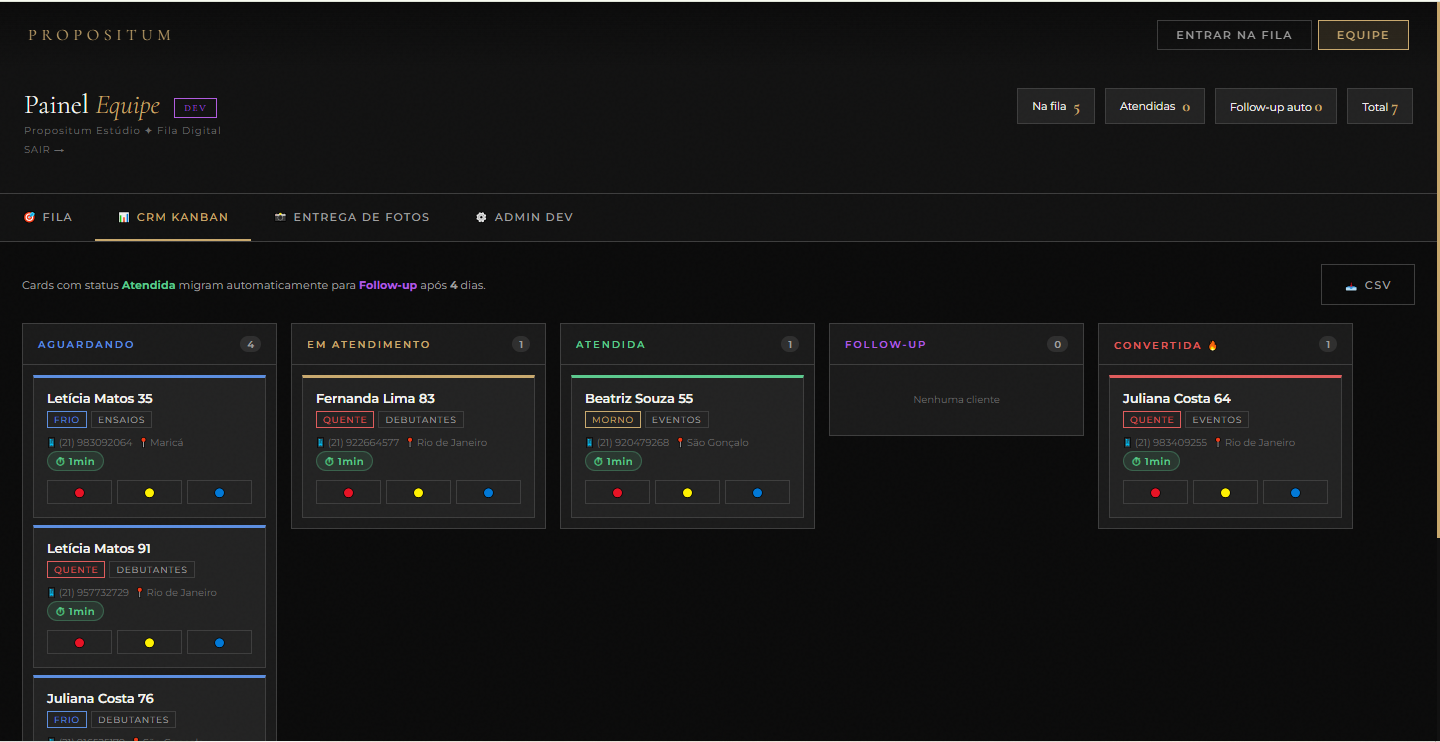Image resolution: width=1440 pixels, height=742 pixels.
Task: Click yellow dot button on Fernanda Lima 83
Action: tap(418, 492)
